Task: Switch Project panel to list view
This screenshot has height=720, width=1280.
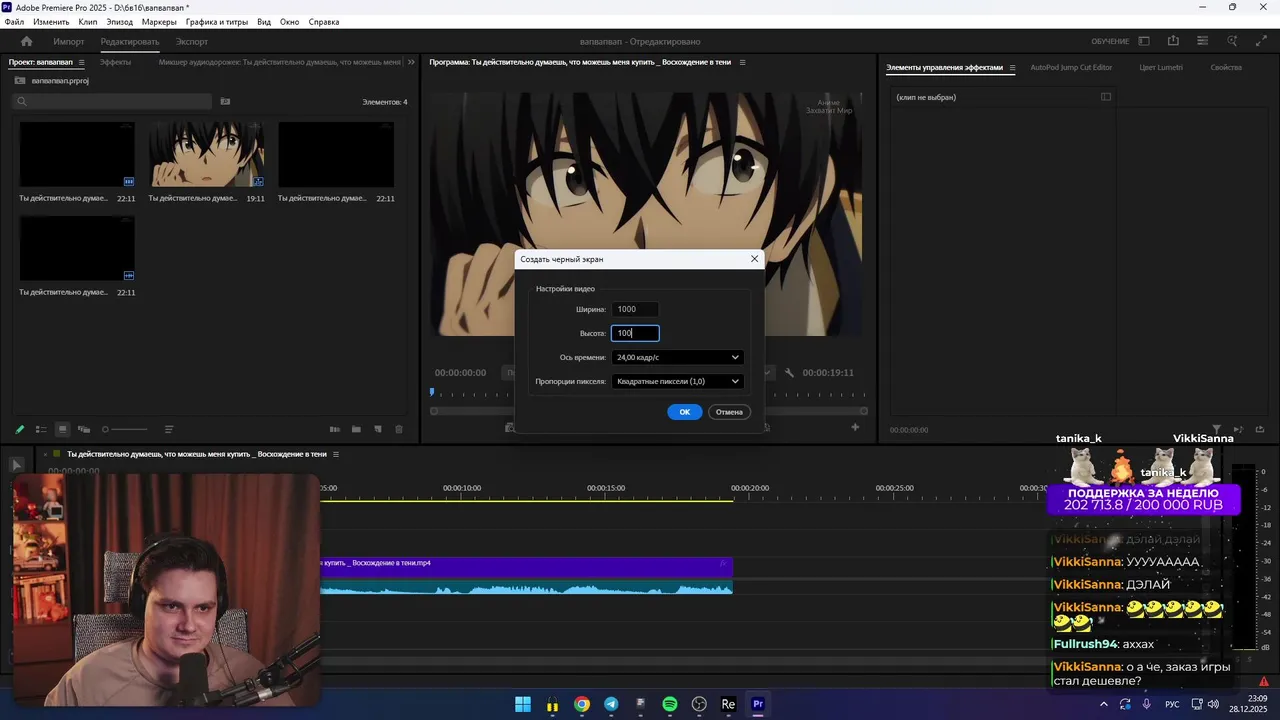Action: (x=41, y=429)
